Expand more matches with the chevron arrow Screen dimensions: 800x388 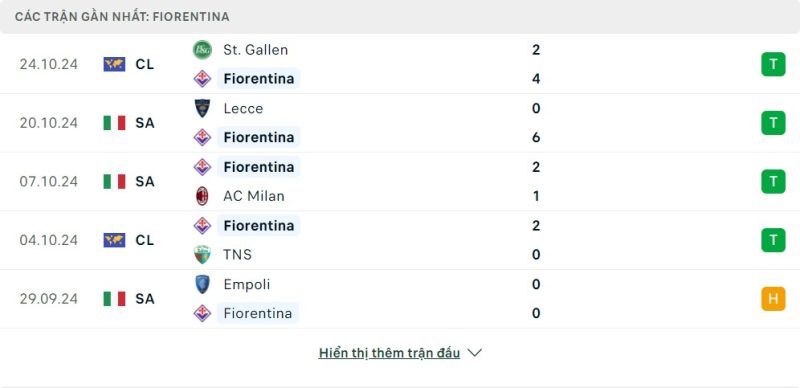(x=474, y=353)
